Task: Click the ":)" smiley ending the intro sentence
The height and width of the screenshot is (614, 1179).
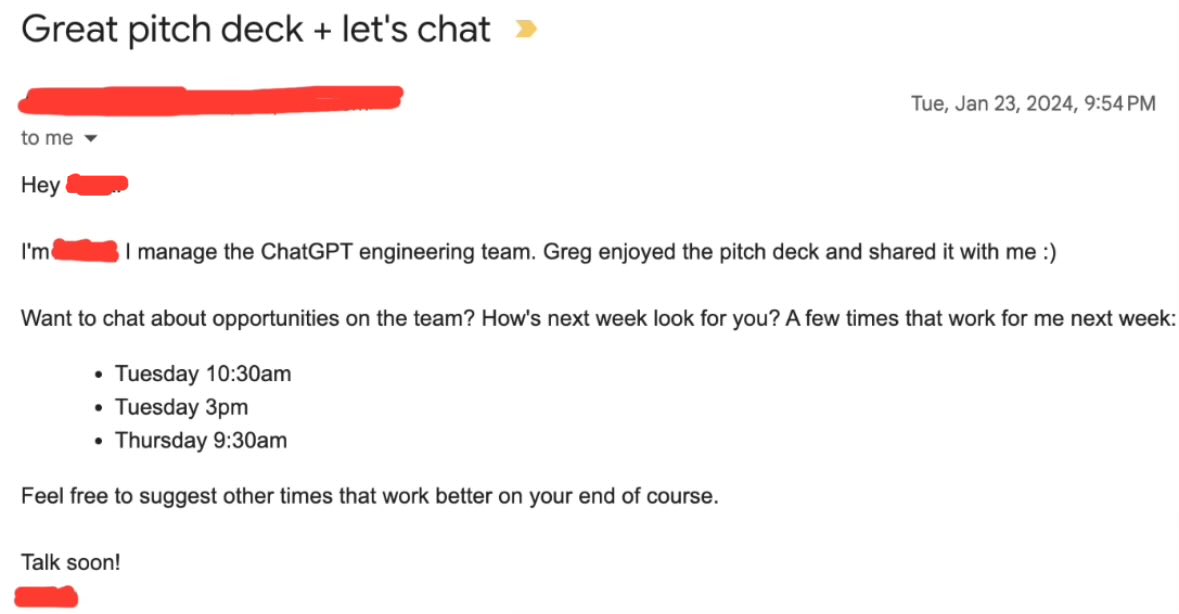Action: (x=1049, y=252)
